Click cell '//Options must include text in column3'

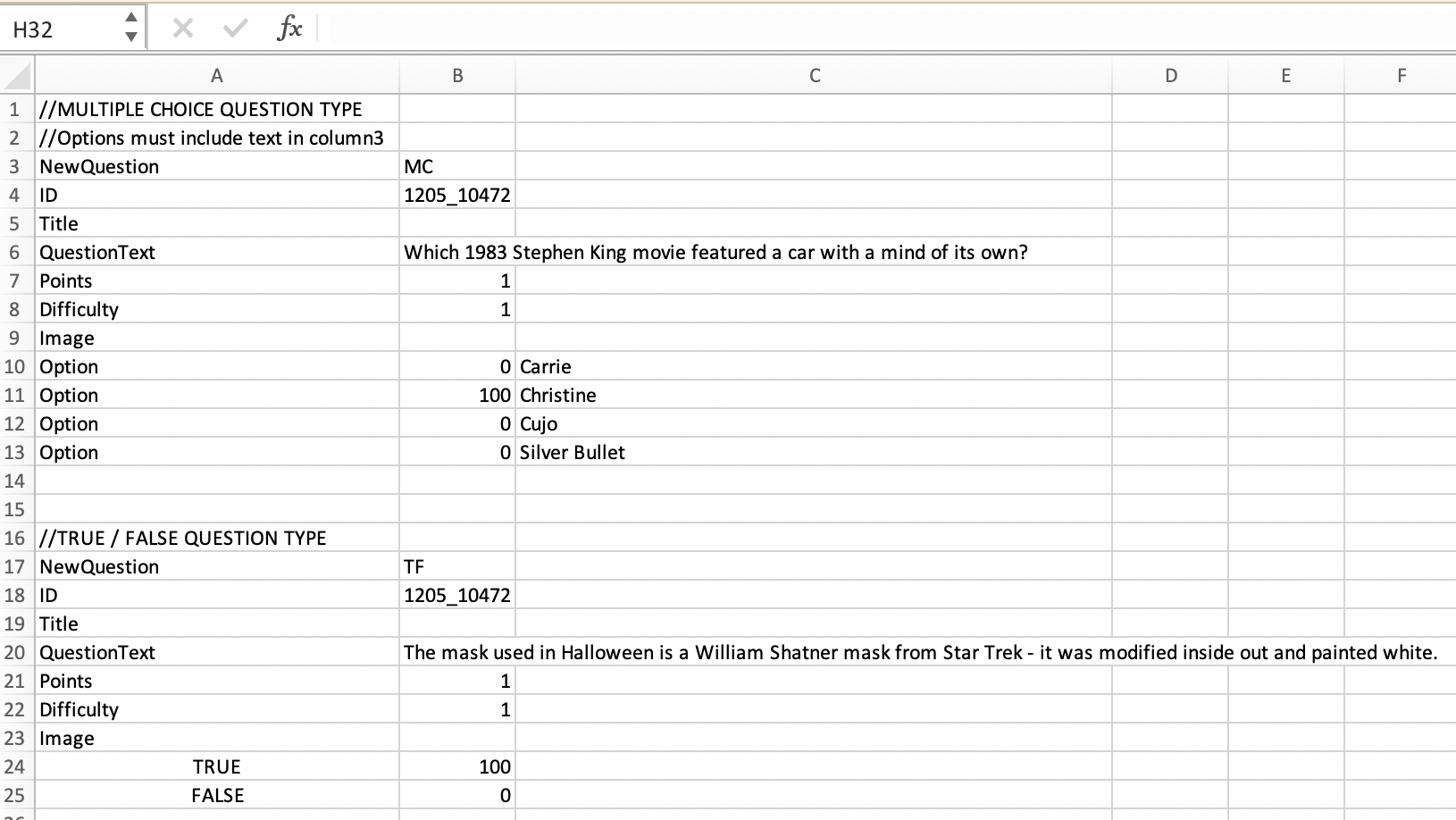(217, 138)
